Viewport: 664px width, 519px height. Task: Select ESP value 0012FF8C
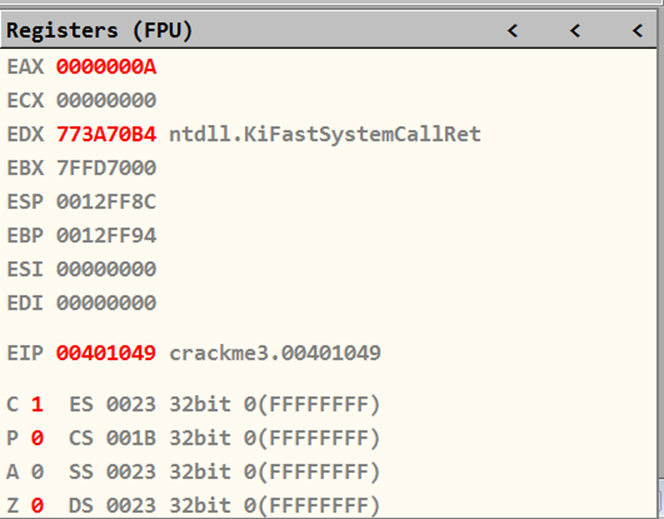[106, 202]
